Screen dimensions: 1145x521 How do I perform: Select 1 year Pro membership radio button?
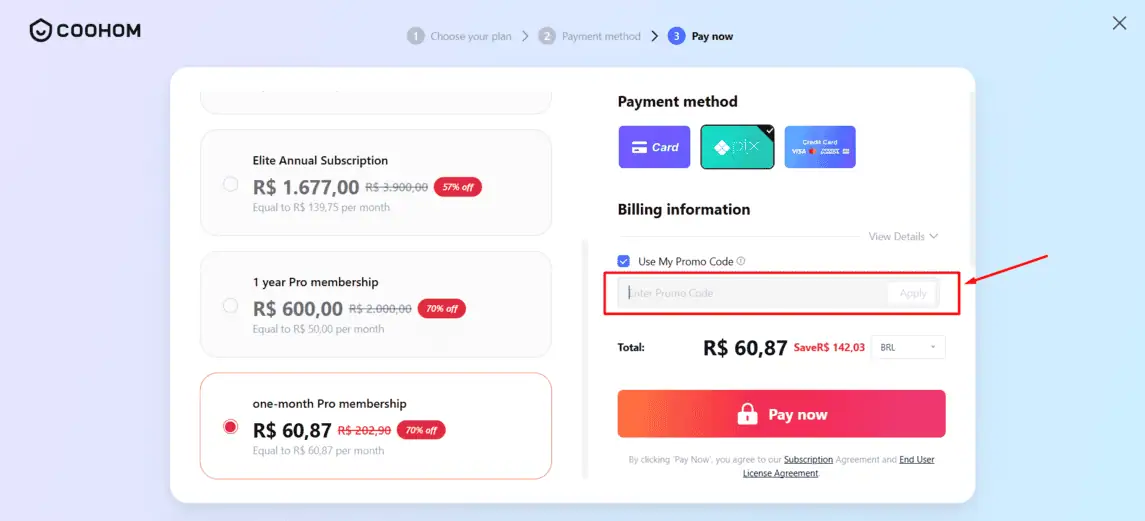click(231, 305)
